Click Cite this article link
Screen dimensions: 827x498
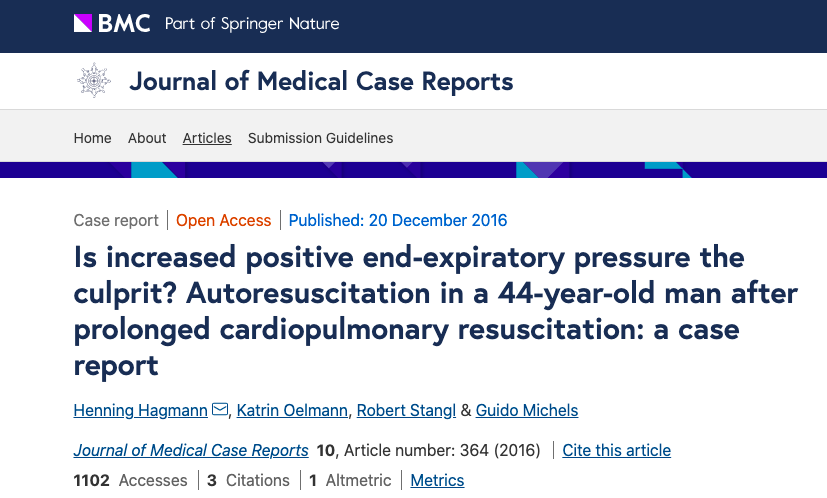coord(617,450)
